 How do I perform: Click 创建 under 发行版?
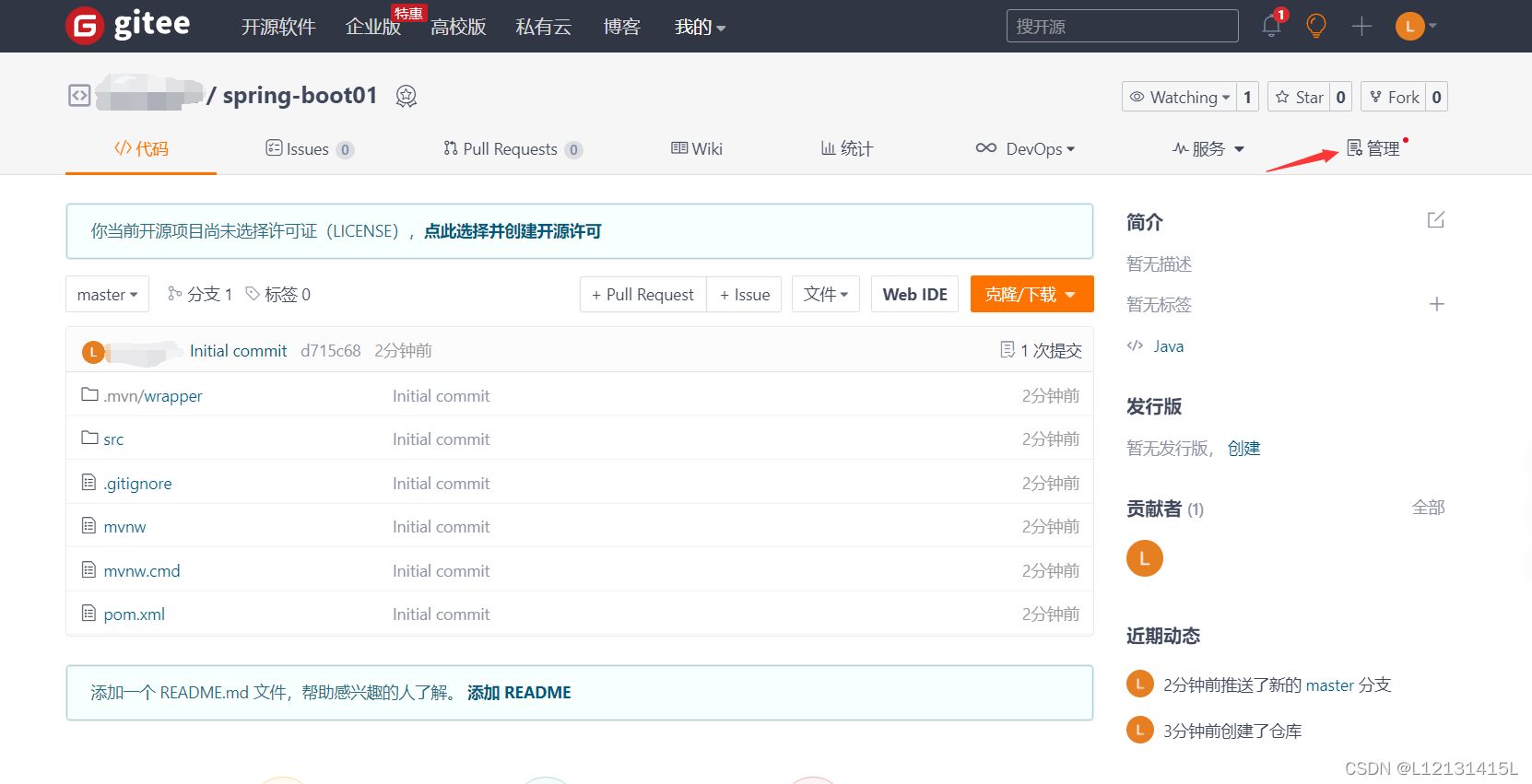pos(1243,448)
